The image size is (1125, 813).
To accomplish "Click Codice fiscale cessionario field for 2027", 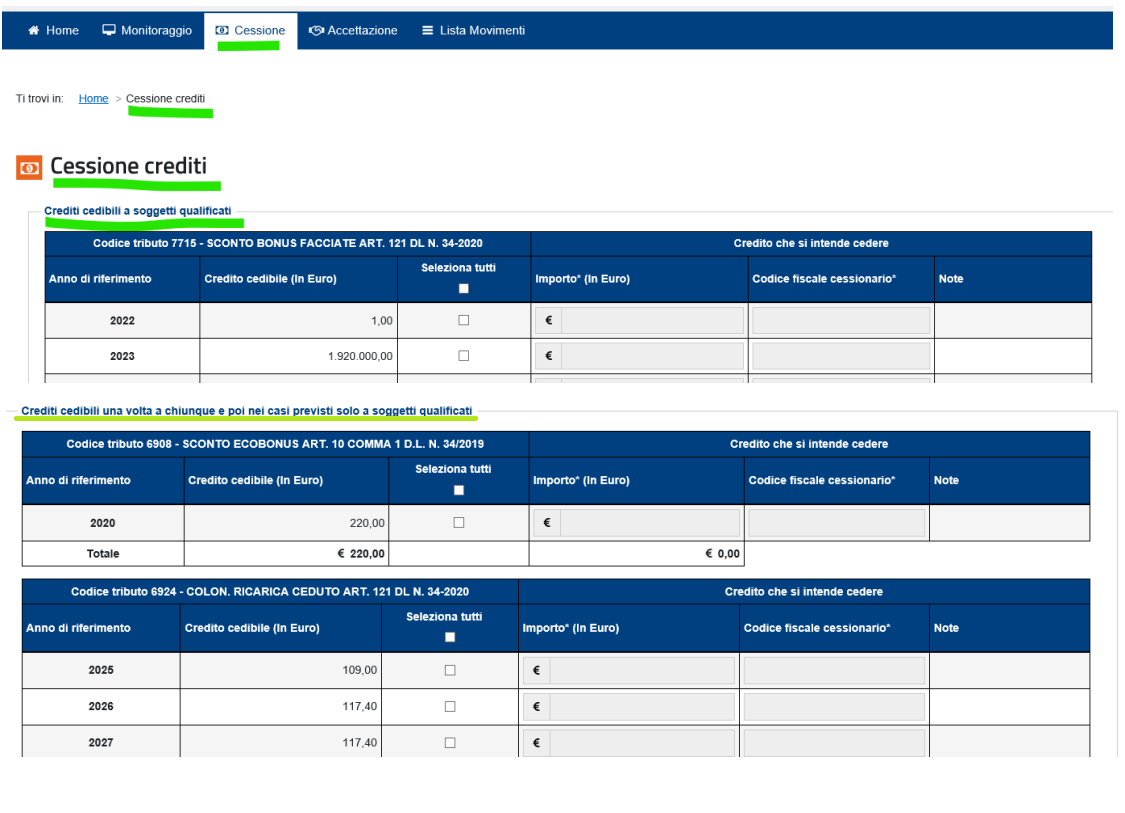I will pos(834,743).
